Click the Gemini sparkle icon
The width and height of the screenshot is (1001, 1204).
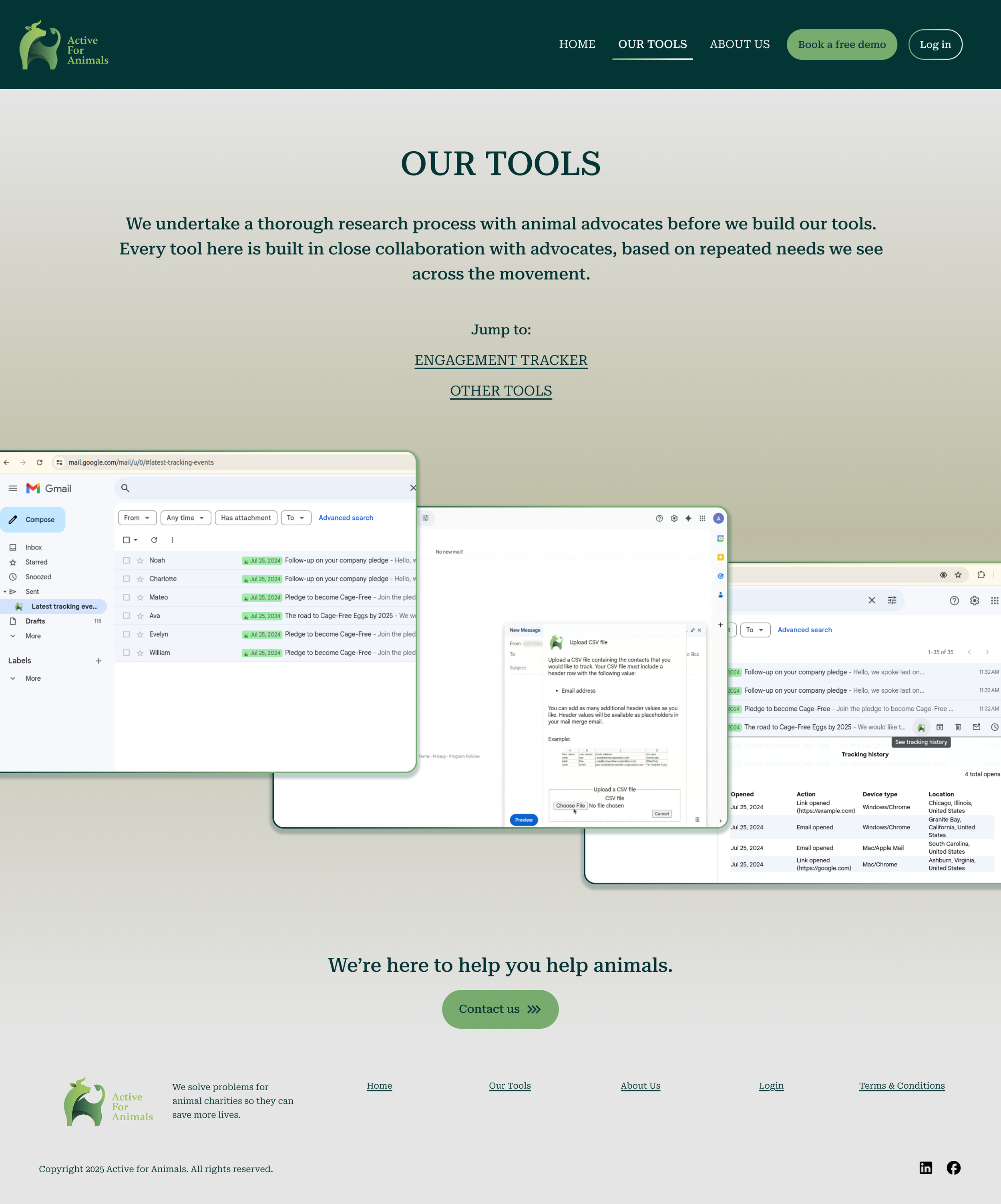688,518
